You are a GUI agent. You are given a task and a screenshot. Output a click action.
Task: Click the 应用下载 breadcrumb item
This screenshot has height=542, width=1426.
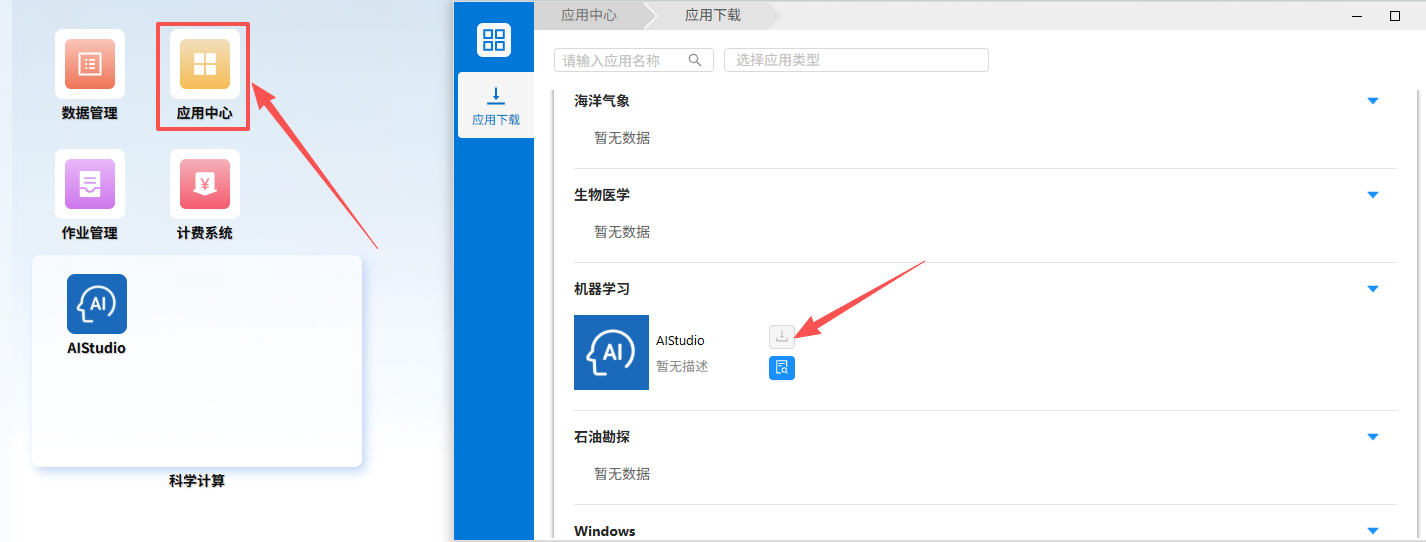(x=713, y=15)
